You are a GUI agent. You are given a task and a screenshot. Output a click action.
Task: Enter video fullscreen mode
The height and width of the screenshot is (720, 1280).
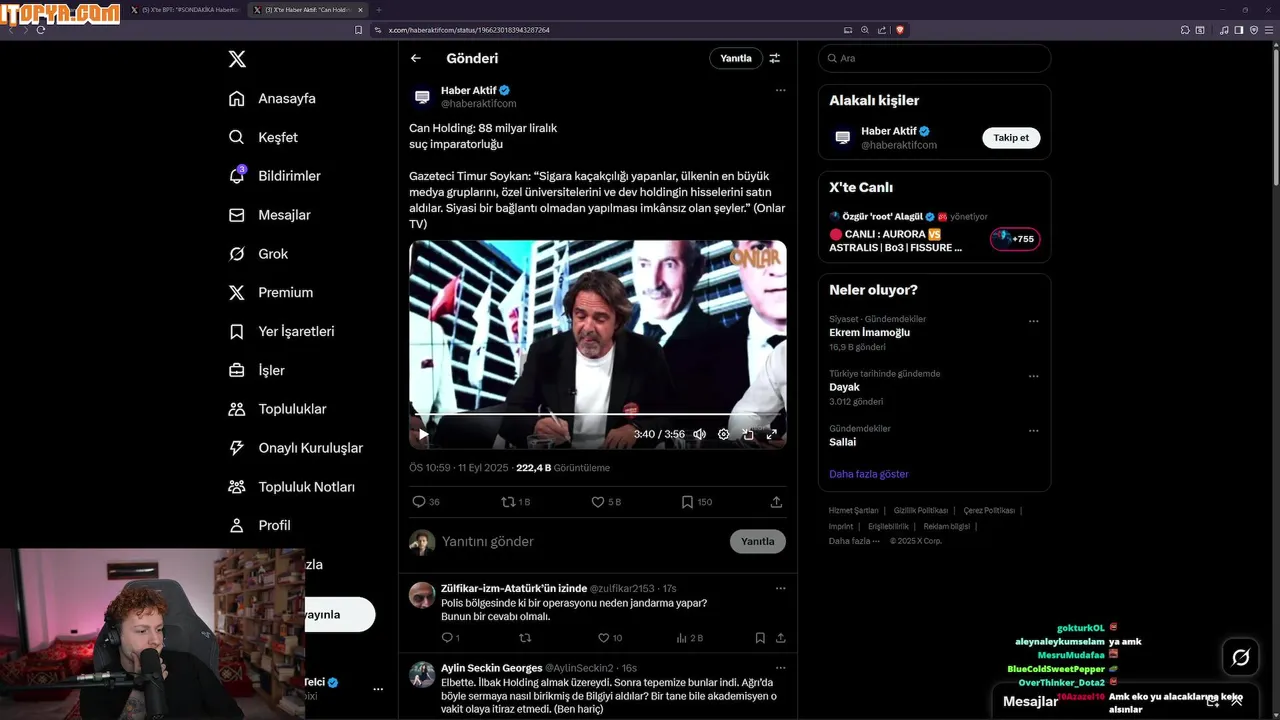772,434
